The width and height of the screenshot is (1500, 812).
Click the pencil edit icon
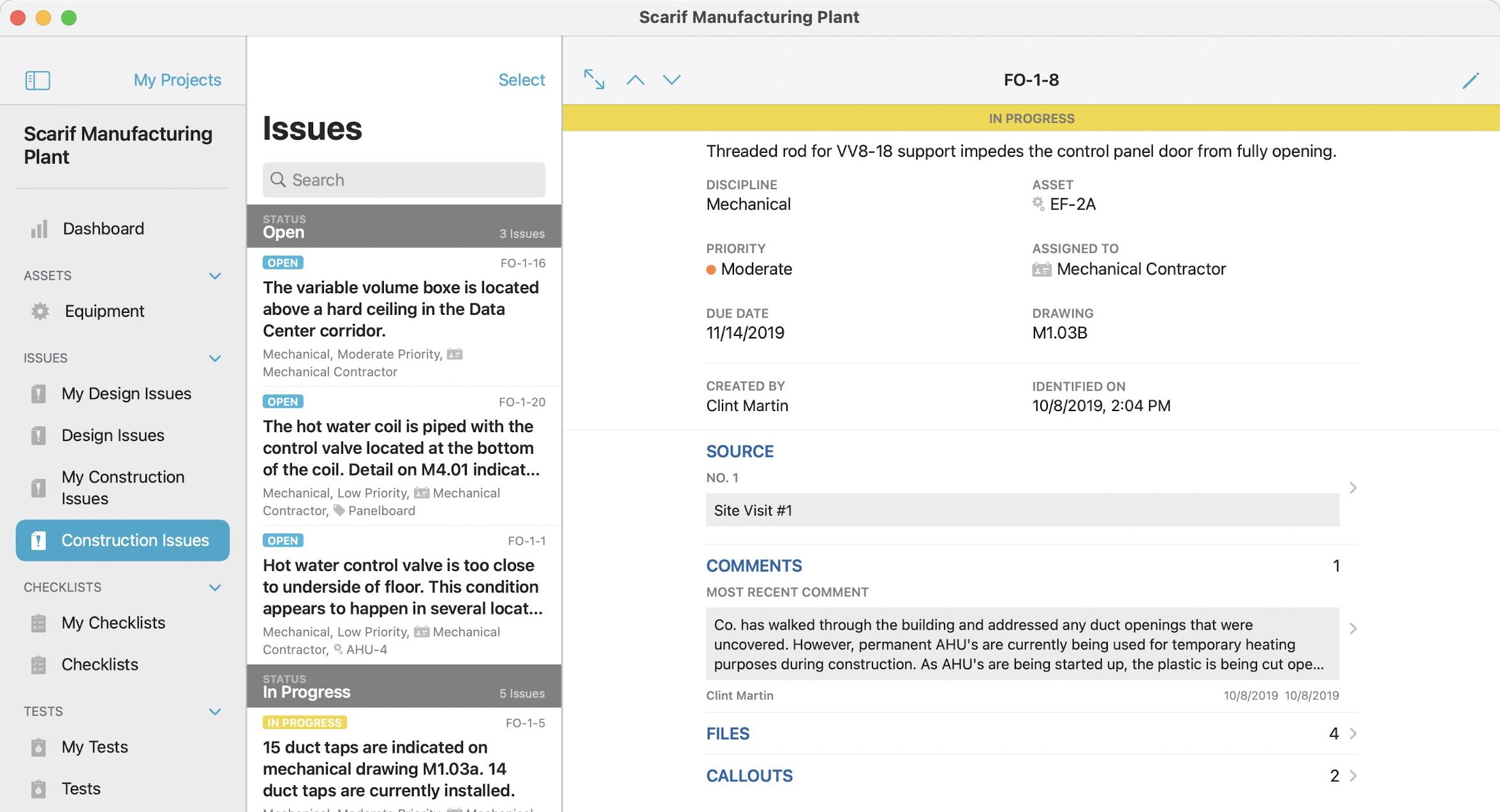click(1470, 80)
